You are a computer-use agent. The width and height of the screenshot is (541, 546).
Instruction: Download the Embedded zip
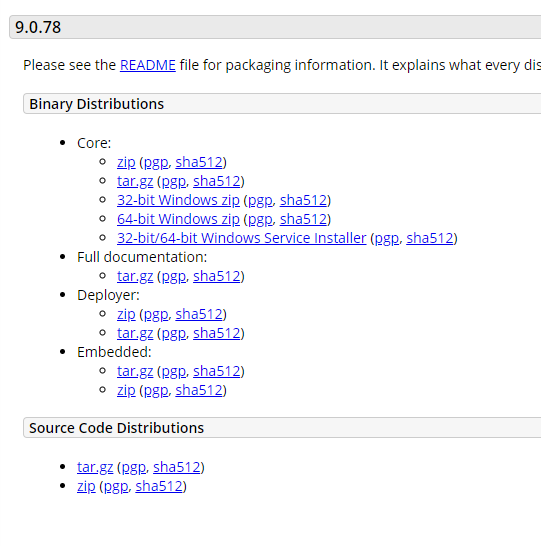[x=126, y=390]
